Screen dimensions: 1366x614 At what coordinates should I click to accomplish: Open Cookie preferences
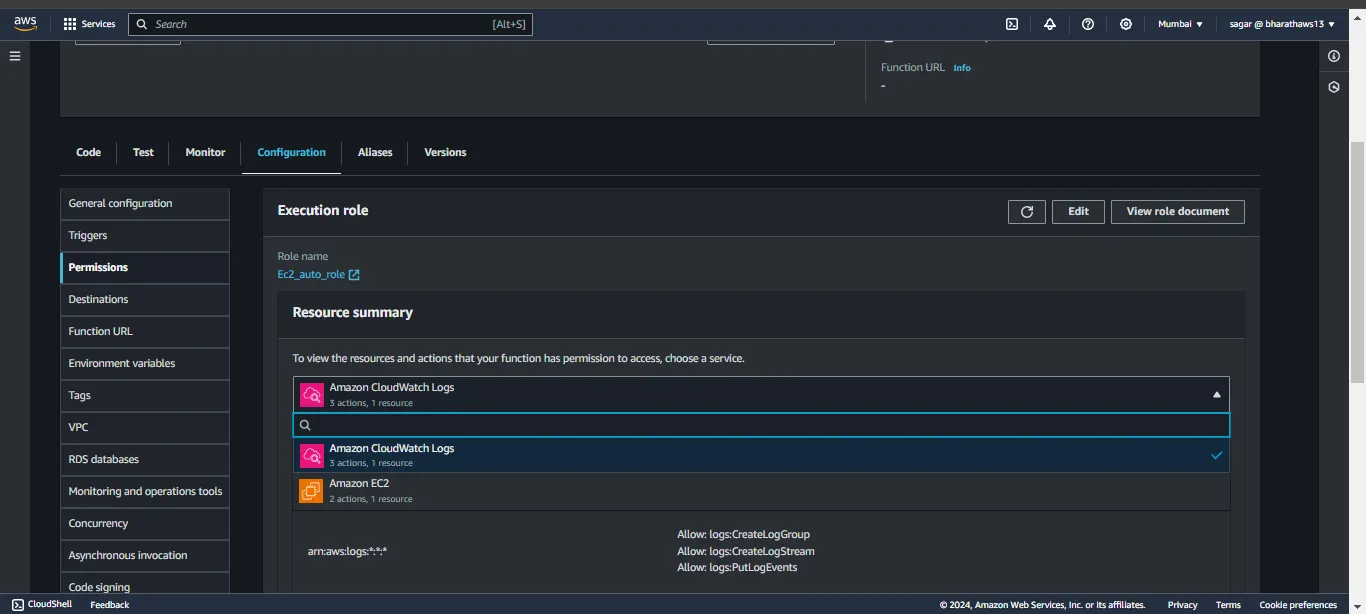[x=1298, y=604]
